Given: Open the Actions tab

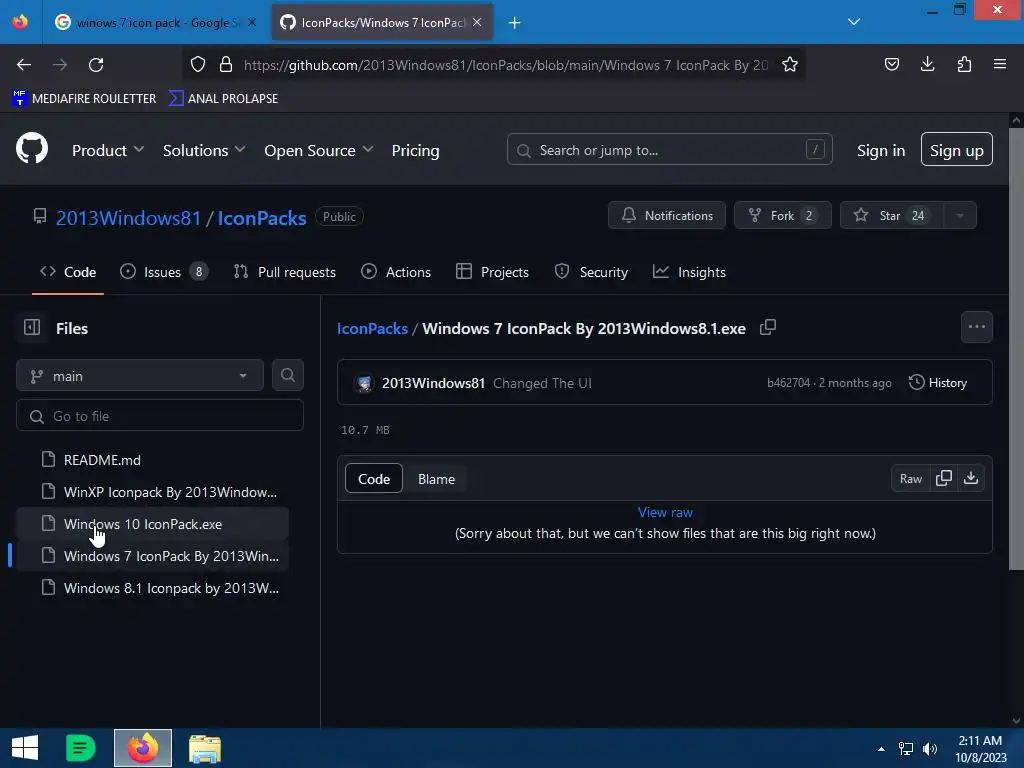Looking at the screenshot, I should tap(396, 272).
